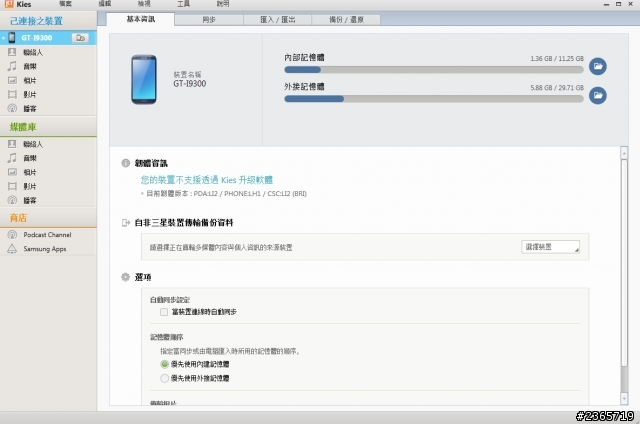This screenshot has height=424, width=640.
Task: Select the GT-I9300 phone icon in sidebar
Action: coord(12,38)
